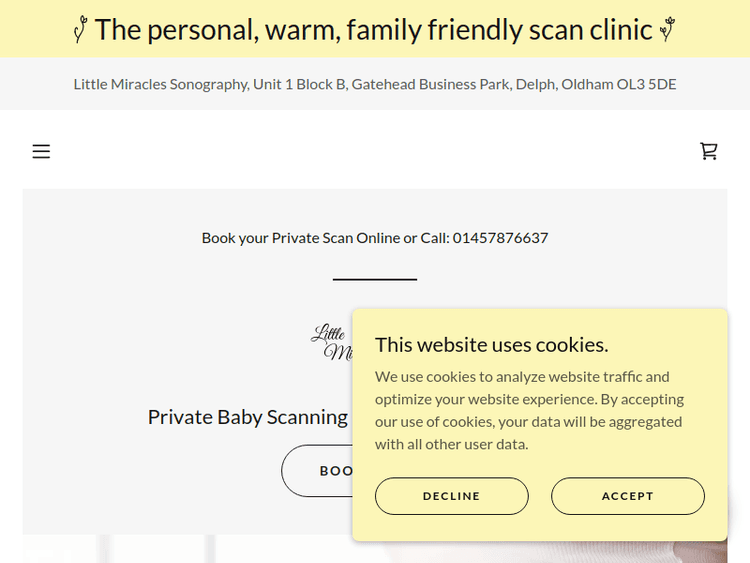Open the hamburger navigation menu
750x563 pixels.
(x=41, y=152)
